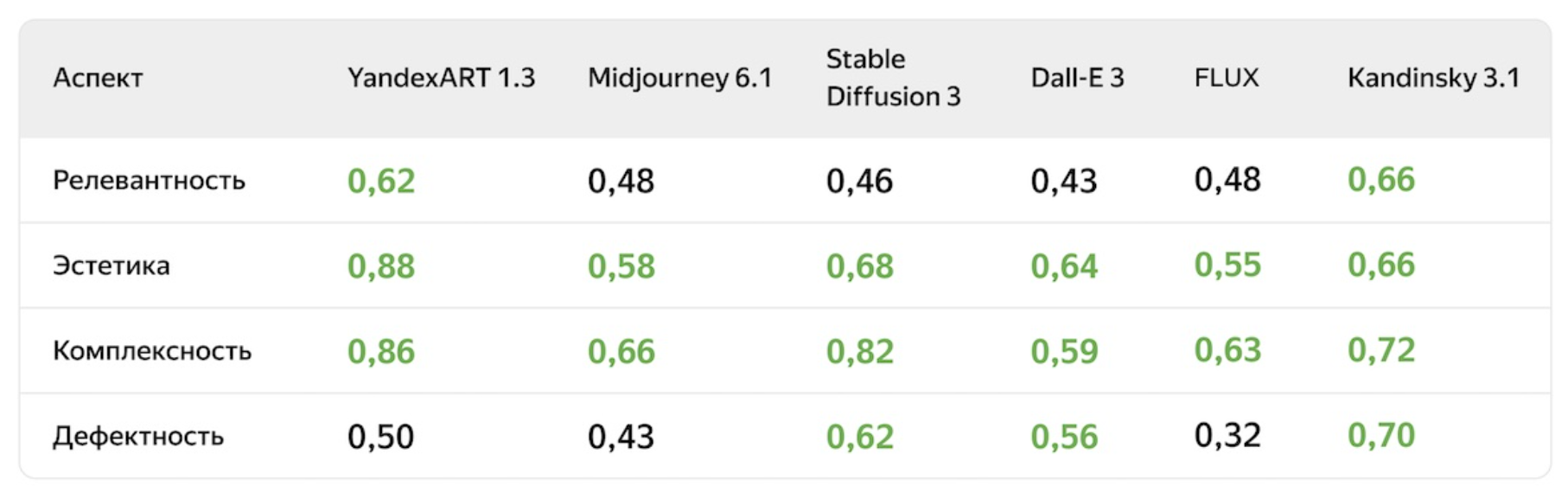Select FLUX's Дефектность value 0,32
The image size is (1568, 492).
[1227, 435]
